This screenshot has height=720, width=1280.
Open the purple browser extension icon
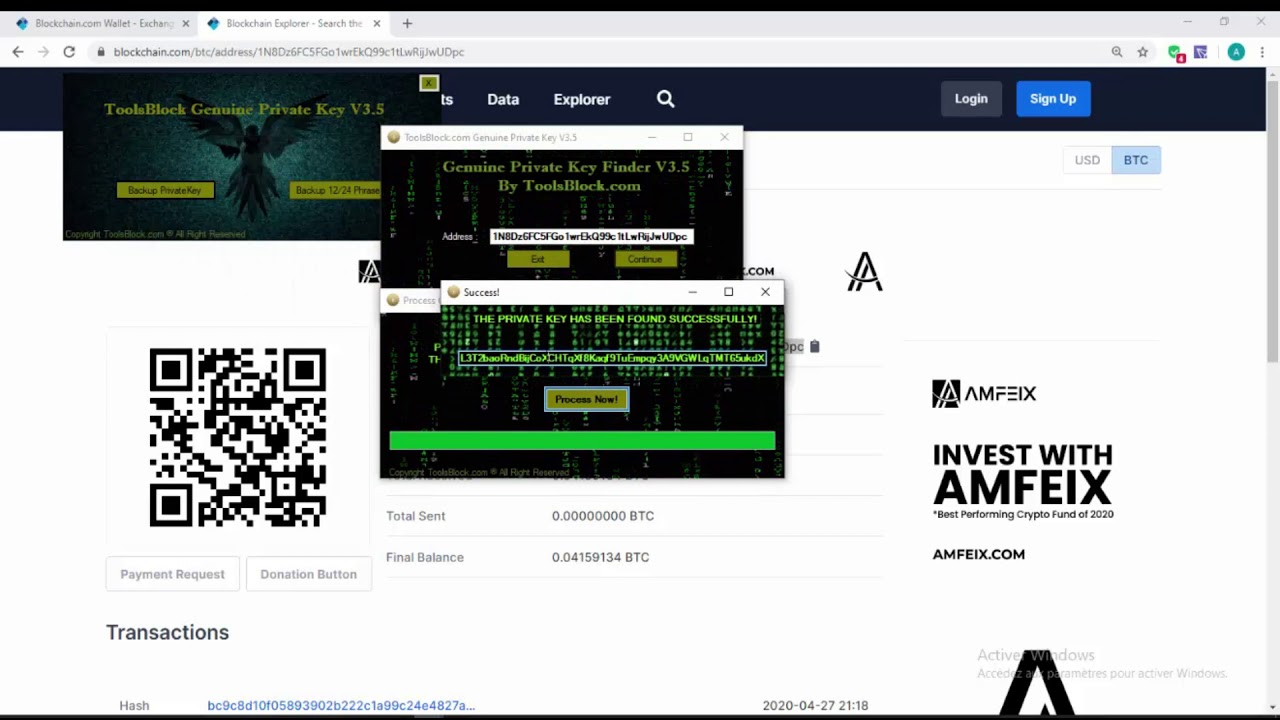pos(1200,52)
